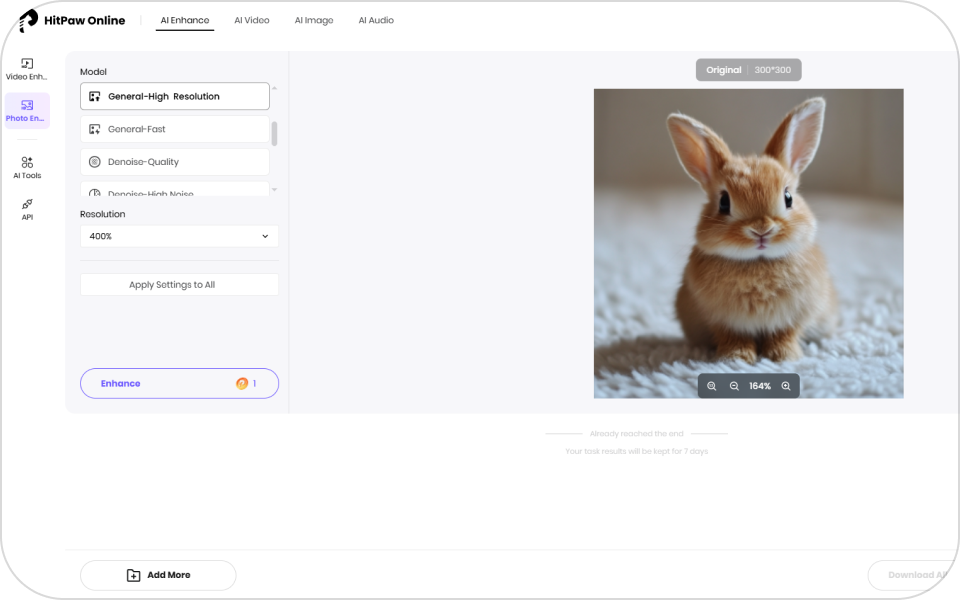Click Apply Settings to All button
Viewport: 960px width, 600px height.
point(179,285)
